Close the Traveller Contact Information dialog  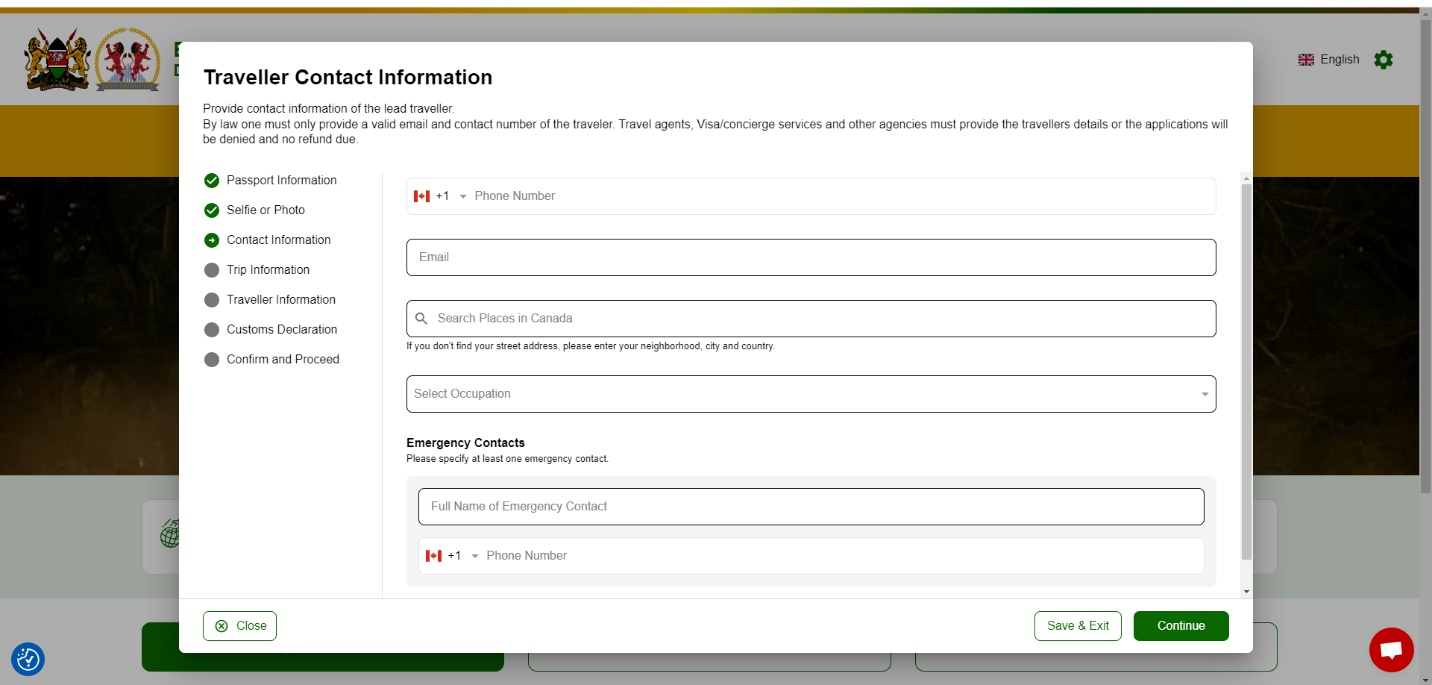(240, 626)
